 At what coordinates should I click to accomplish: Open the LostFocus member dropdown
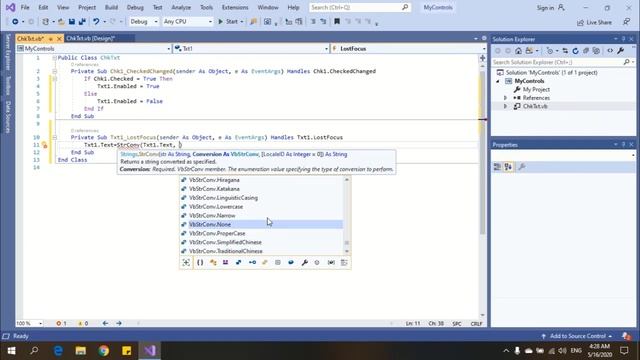(x=409, y=49)
